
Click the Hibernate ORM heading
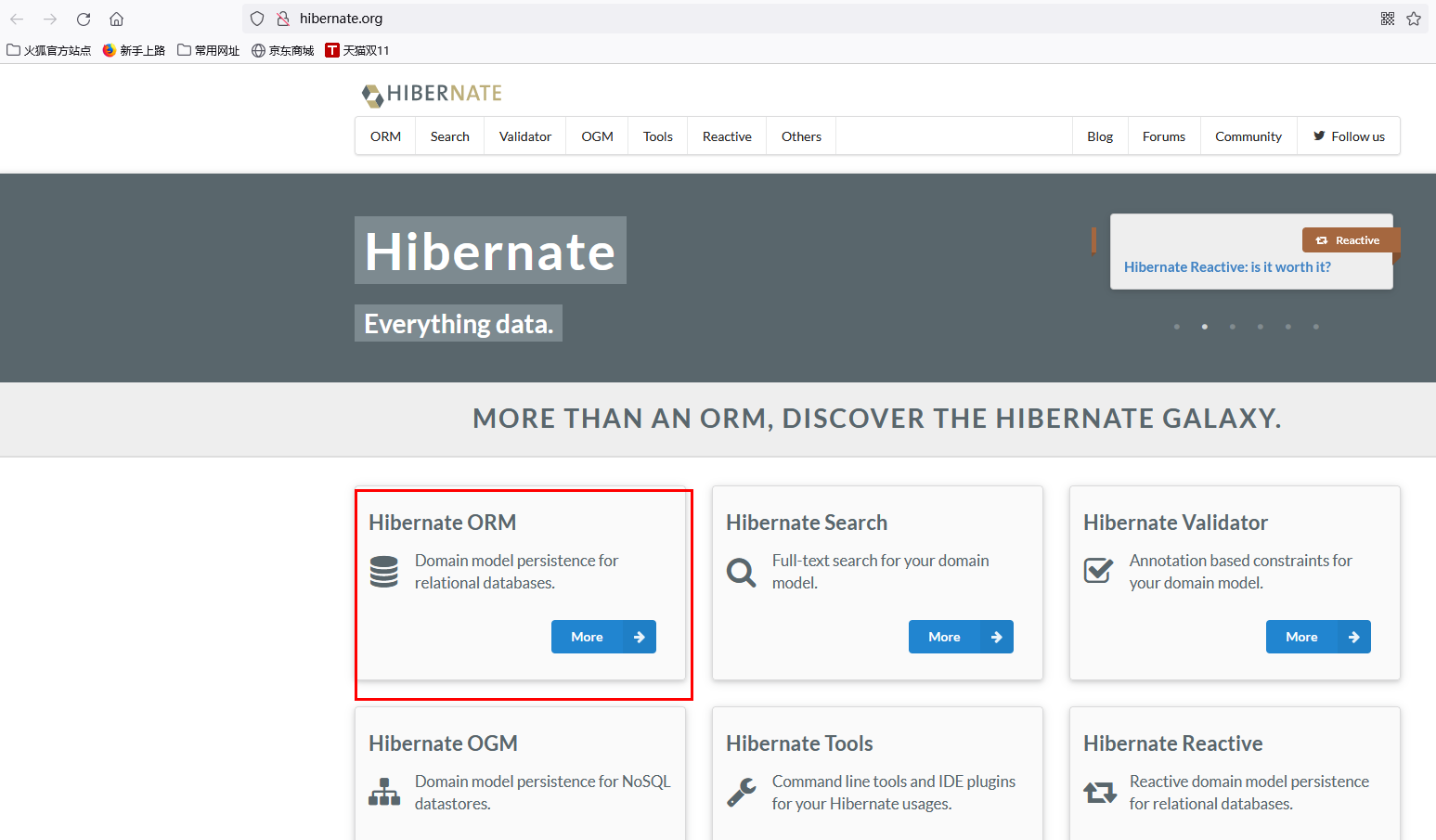[x=443, y=523]
